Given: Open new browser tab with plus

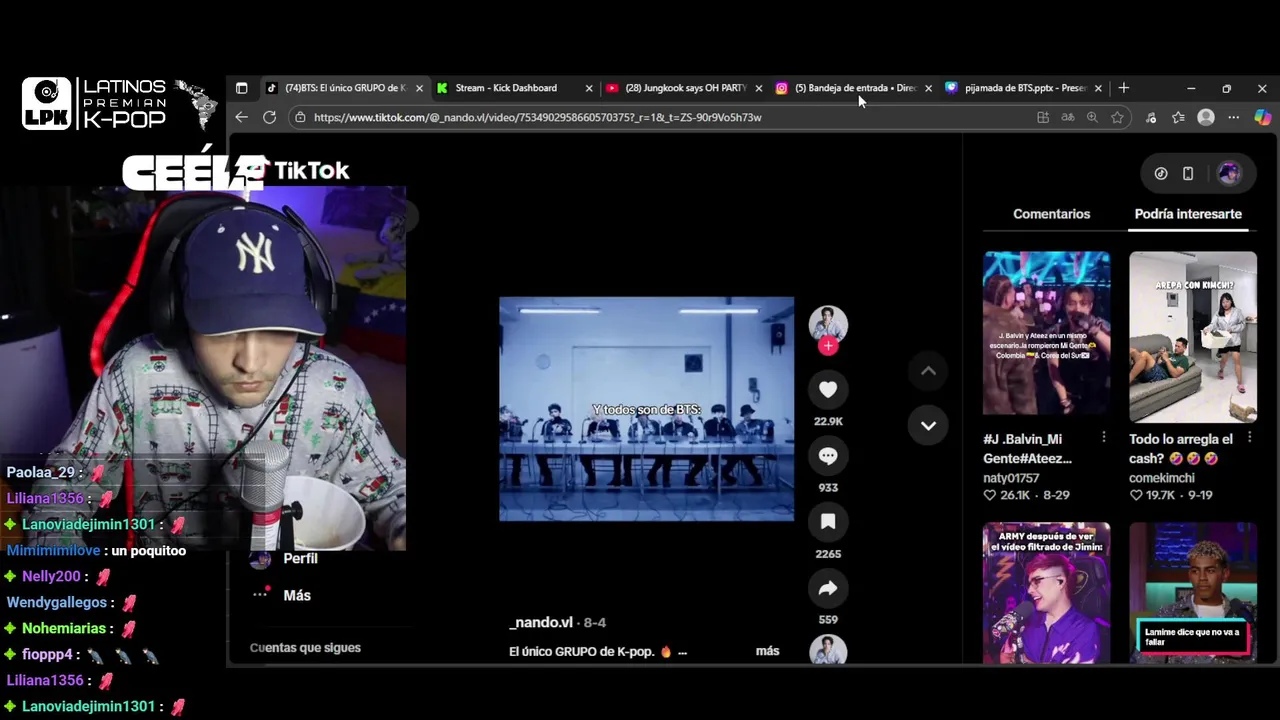Looking at the screenshot, I should [1123, 88].
